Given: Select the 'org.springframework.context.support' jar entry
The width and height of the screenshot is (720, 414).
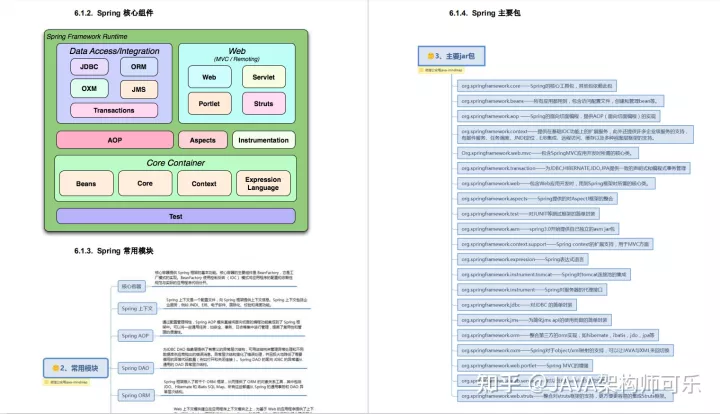Looking at the screenshot, I should click(555, 244).
